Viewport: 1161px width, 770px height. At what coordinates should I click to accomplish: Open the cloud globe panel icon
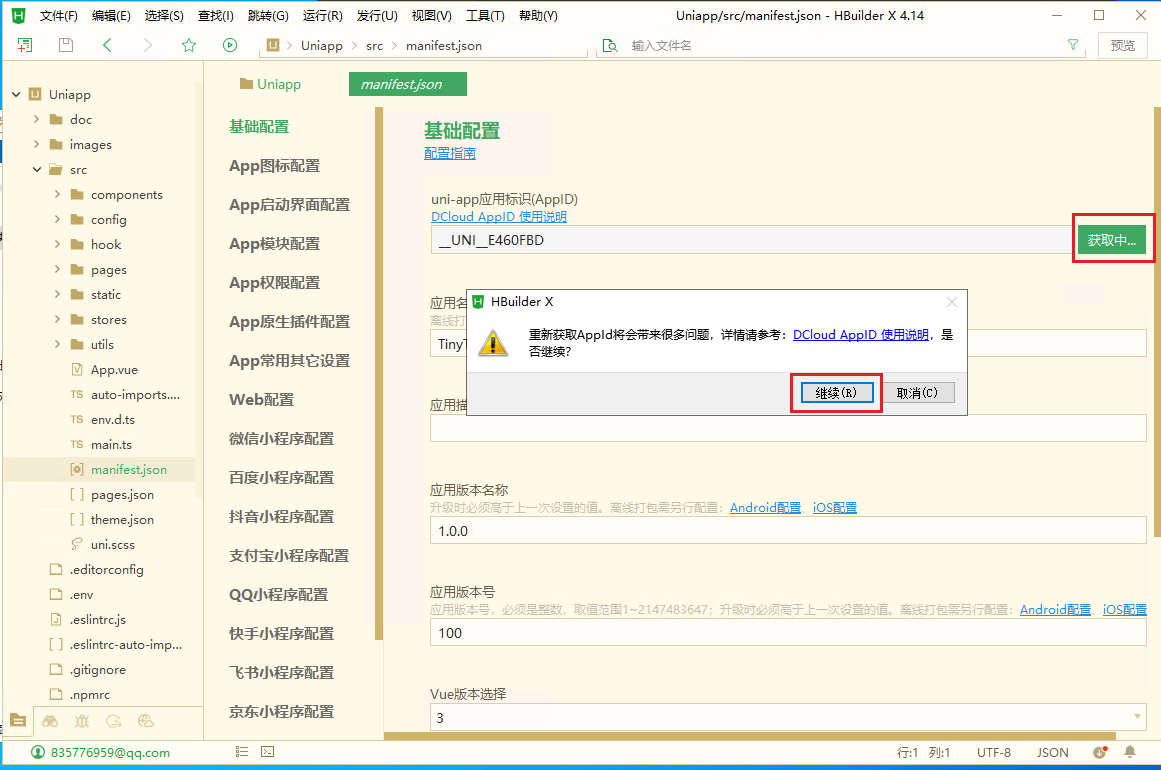[x=146, y=720]
